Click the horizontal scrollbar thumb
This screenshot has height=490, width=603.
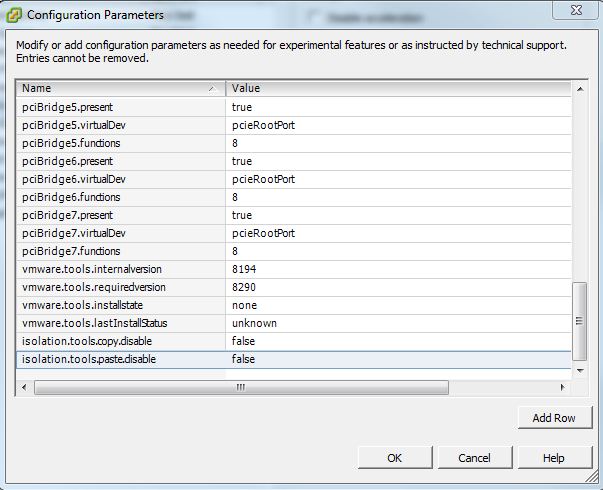click(241, 387)
